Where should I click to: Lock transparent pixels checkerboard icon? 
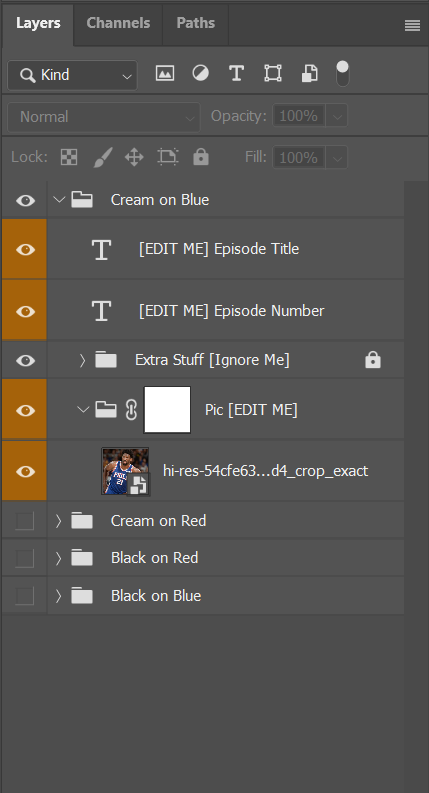pyautogui.click(x=69, y=157)
